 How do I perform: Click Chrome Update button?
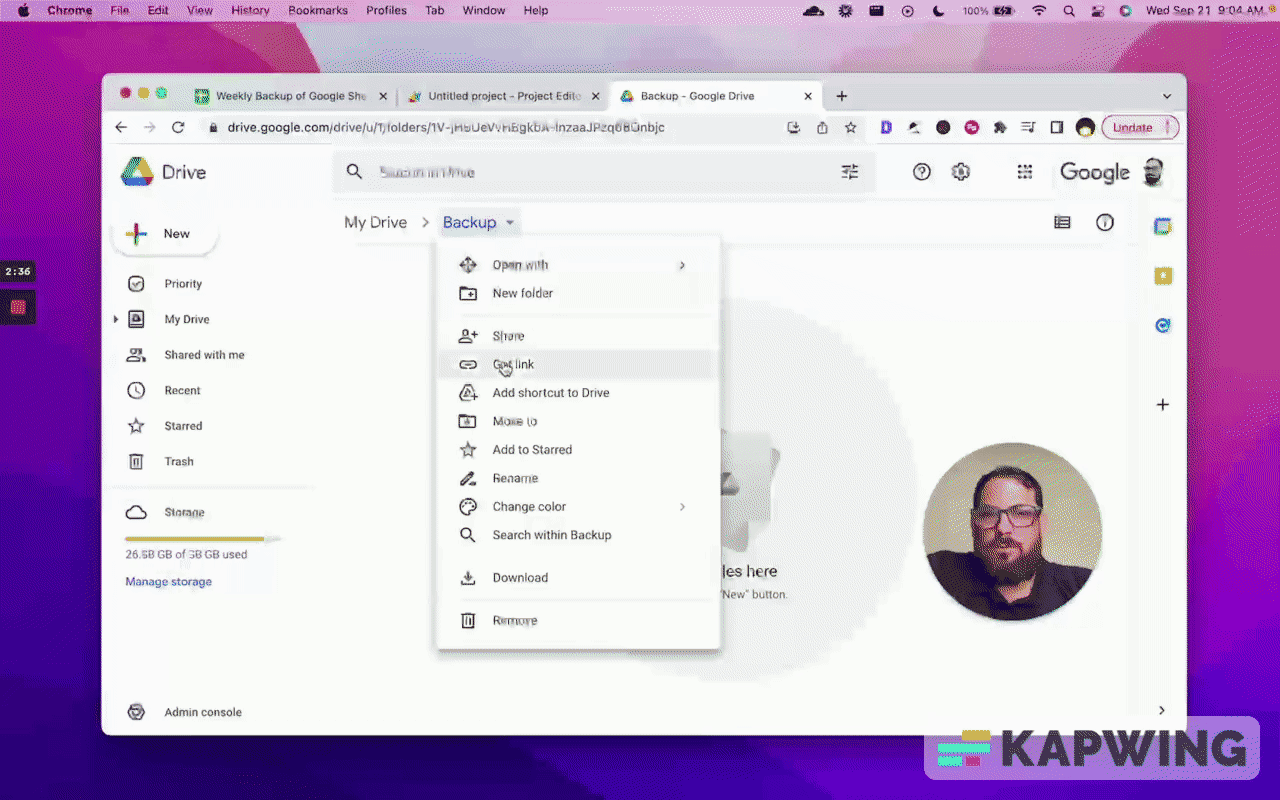[1140, 127]
